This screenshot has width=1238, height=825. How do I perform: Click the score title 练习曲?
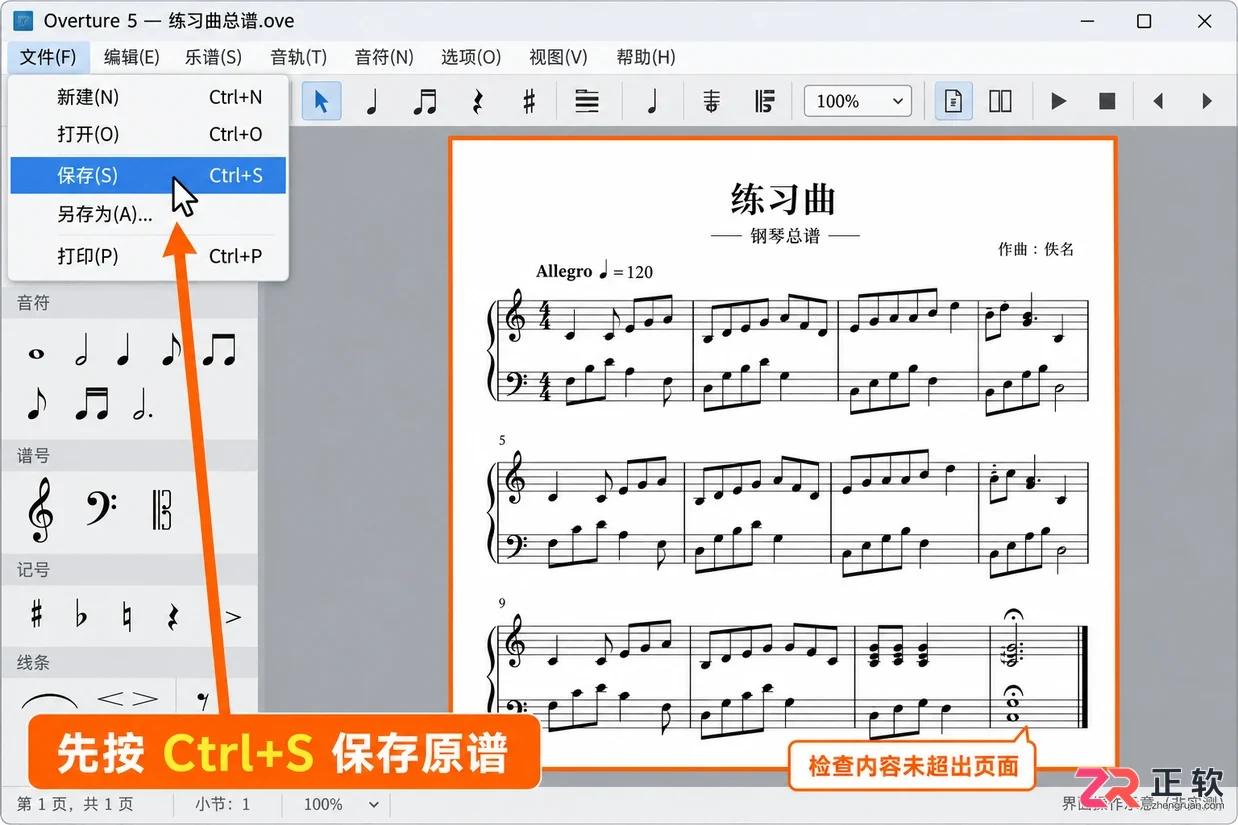[784, 198]
